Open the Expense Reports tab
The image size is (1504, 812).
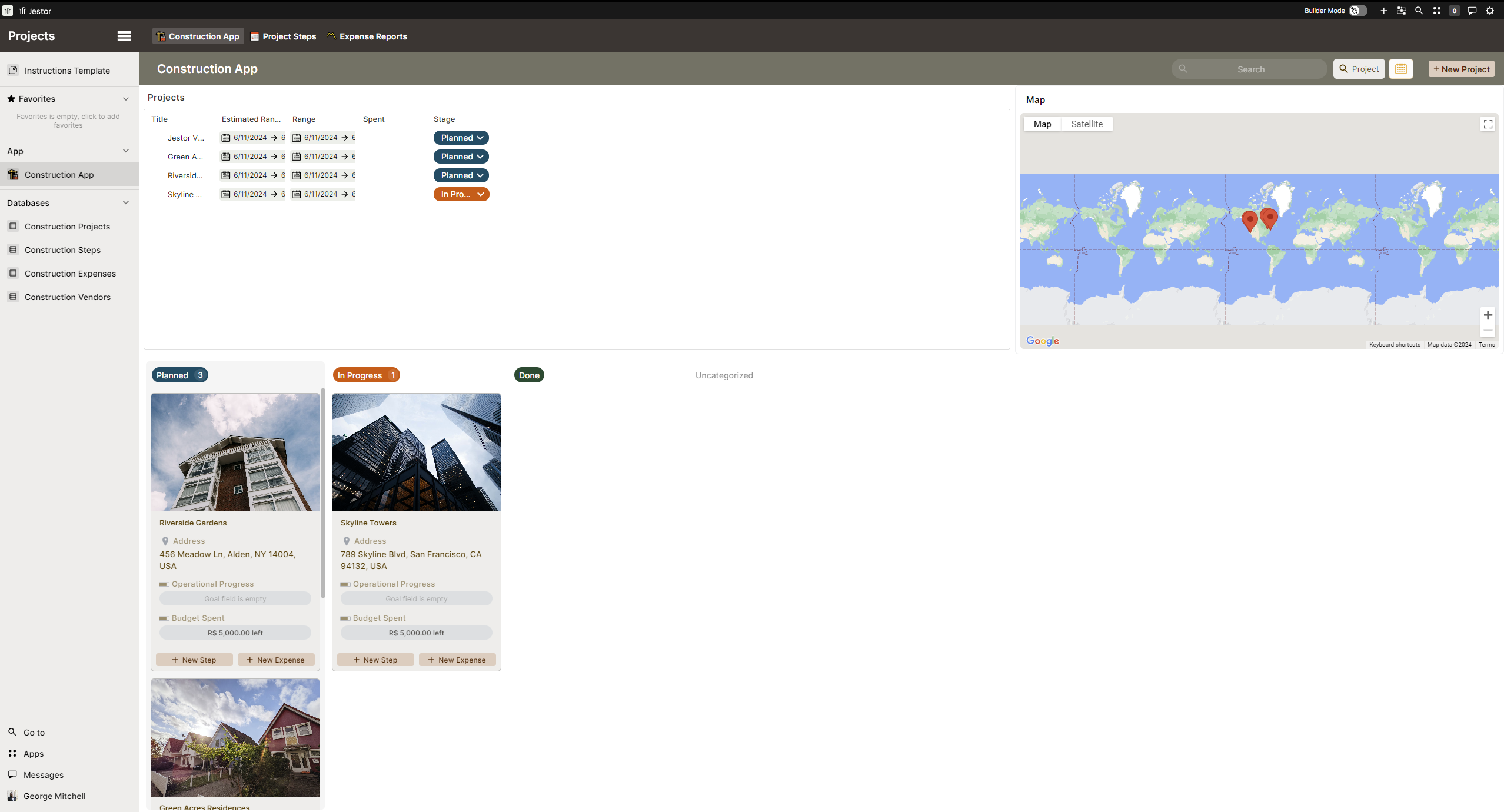coord(367,36)
